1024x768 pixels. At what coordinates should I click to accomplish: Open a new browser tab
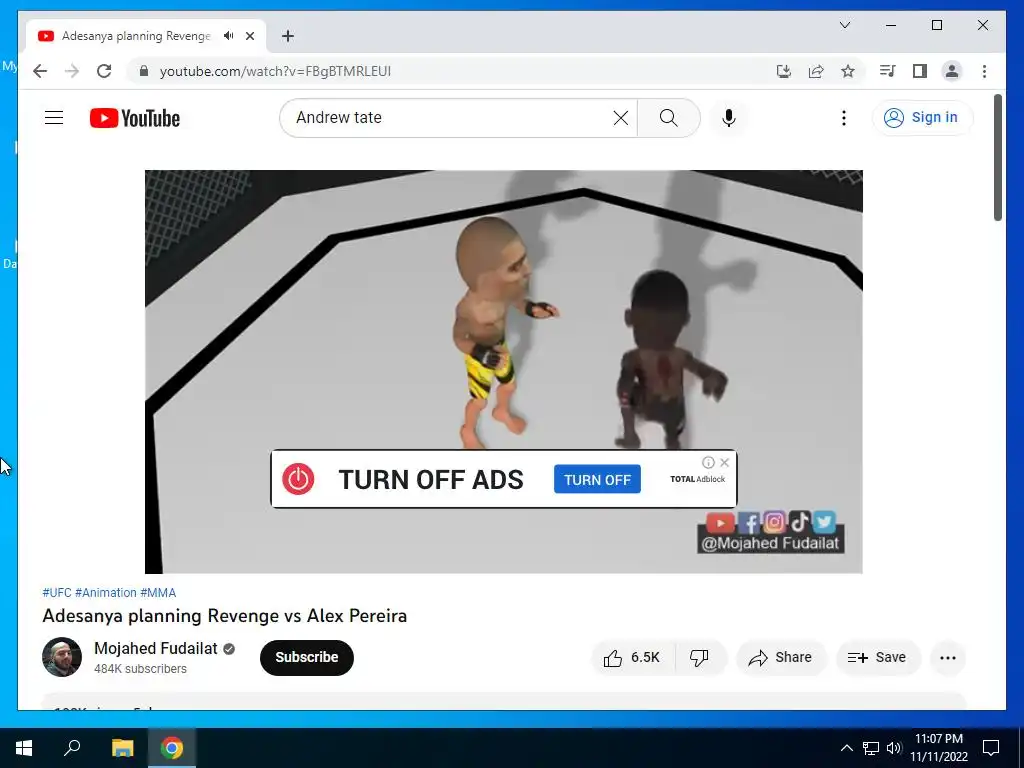pos(287,36)
